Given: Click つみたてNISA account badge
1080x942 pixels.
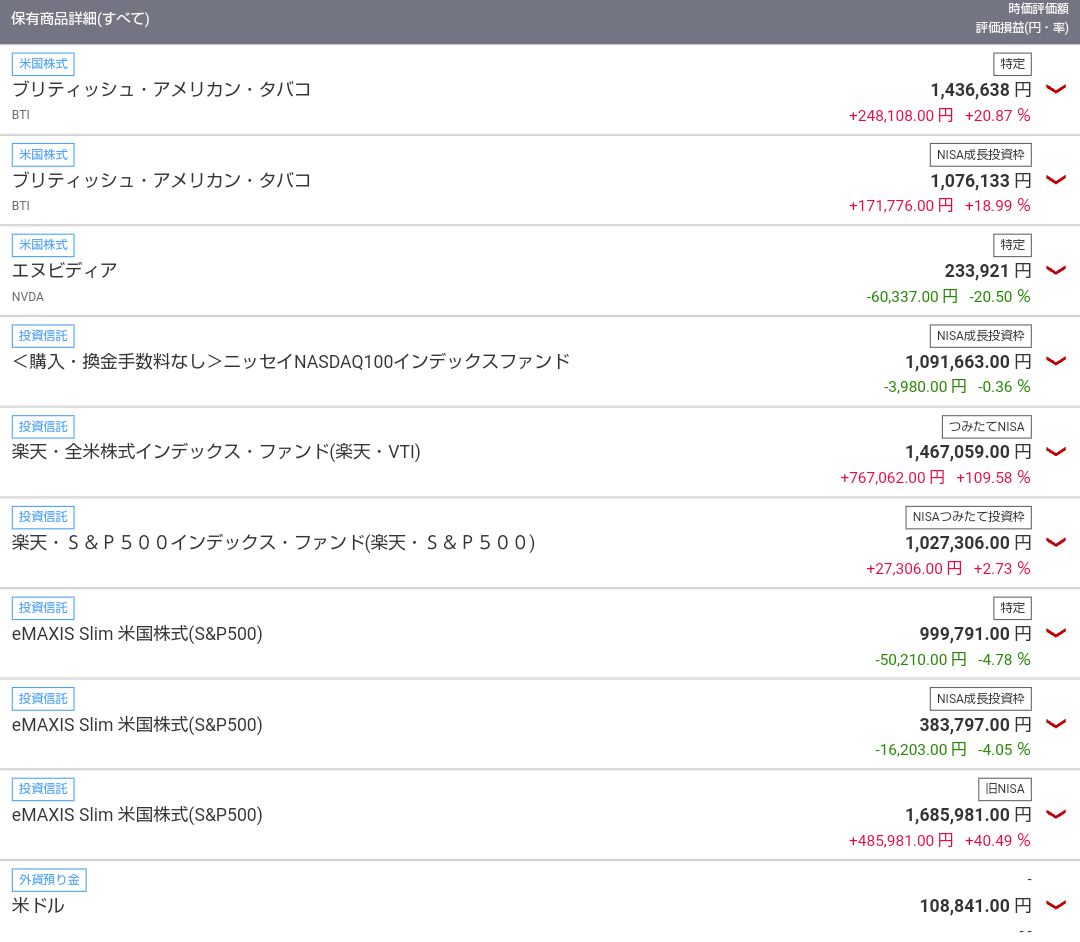Looking at the screenshot, I should 986,427.
